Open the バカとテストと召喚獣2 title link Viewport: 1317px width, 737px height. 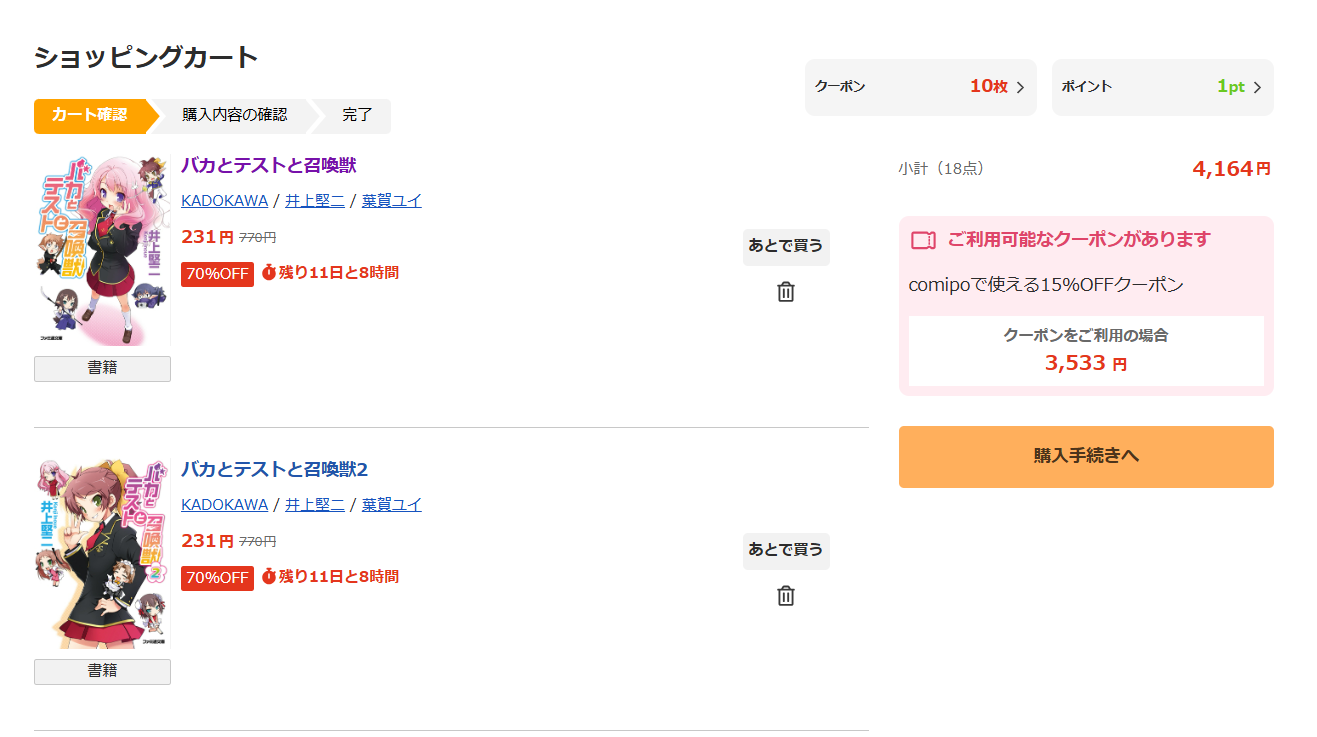(x=275, y=470)
